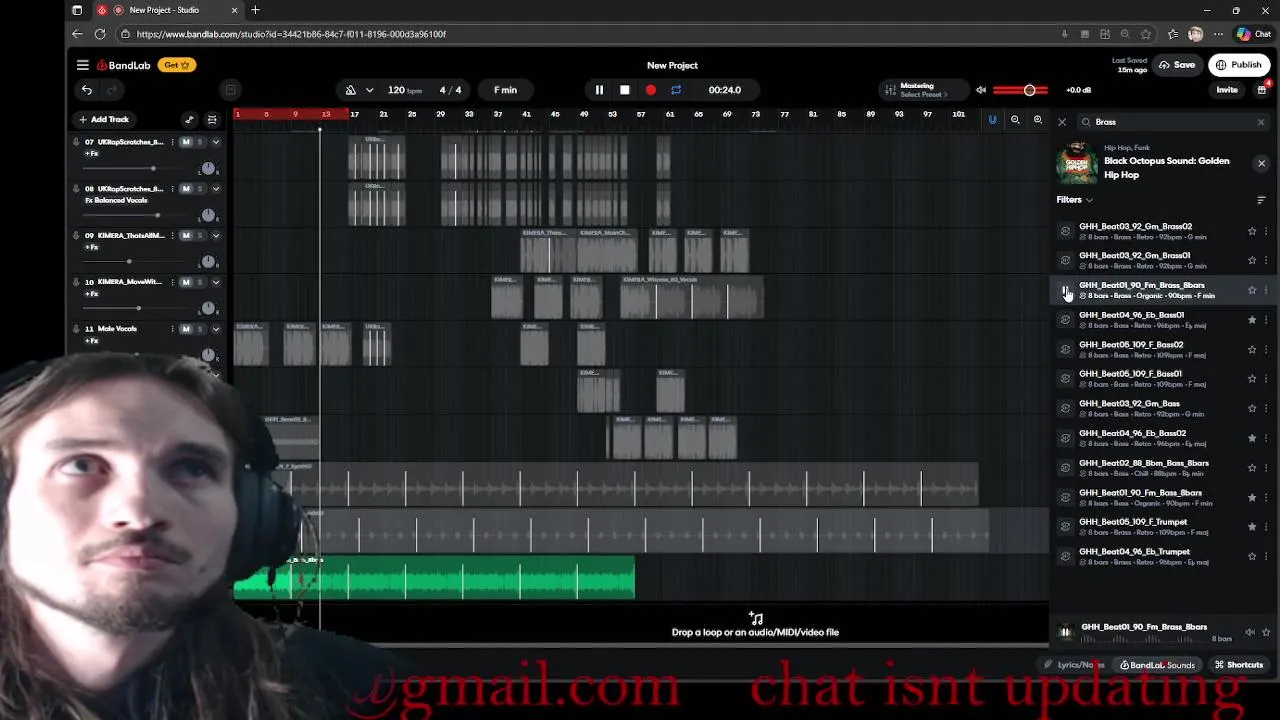The width and height of the screenshot is (1280, 720).
Task: Click the Add Track button
Action: tap(104, 120)
